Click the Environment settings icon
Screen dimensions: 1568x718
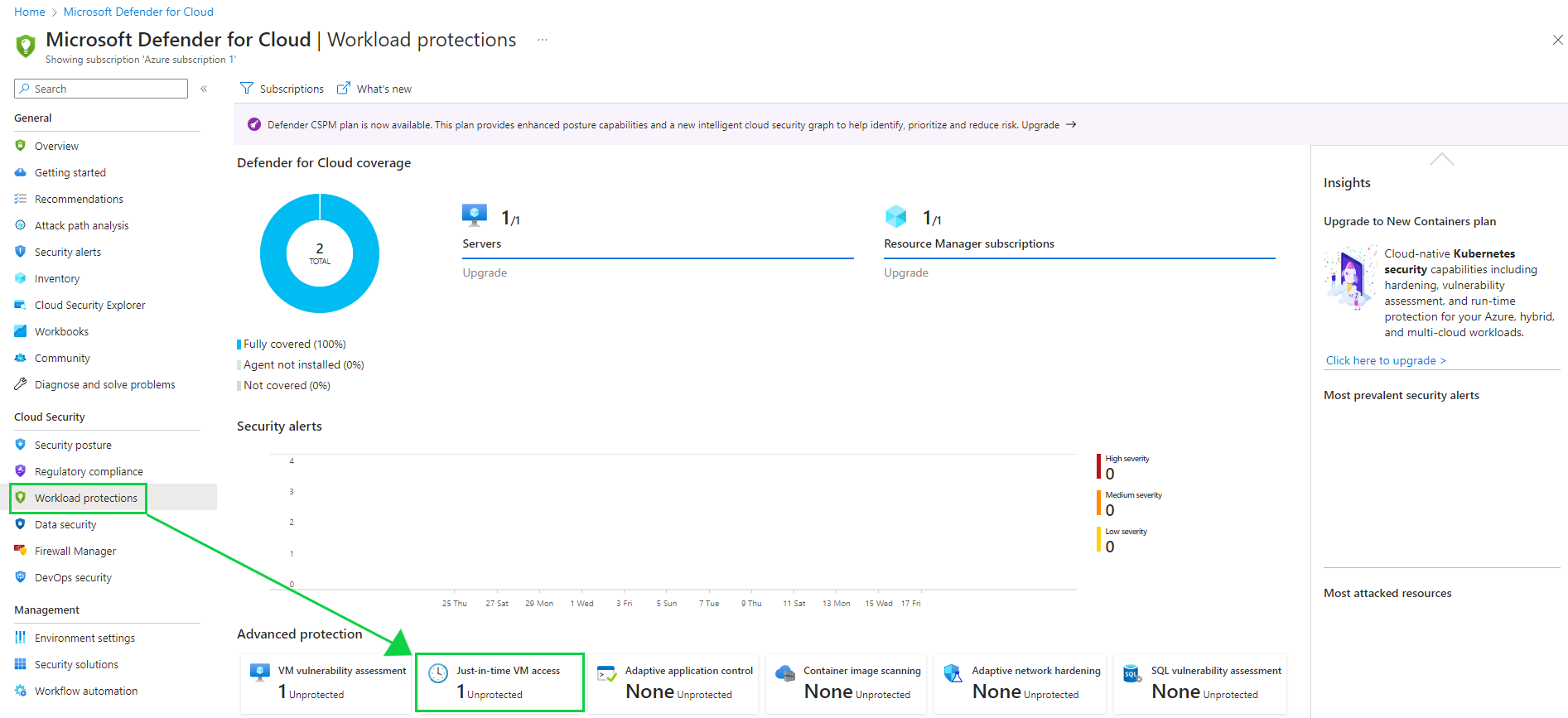coord(21,638)
